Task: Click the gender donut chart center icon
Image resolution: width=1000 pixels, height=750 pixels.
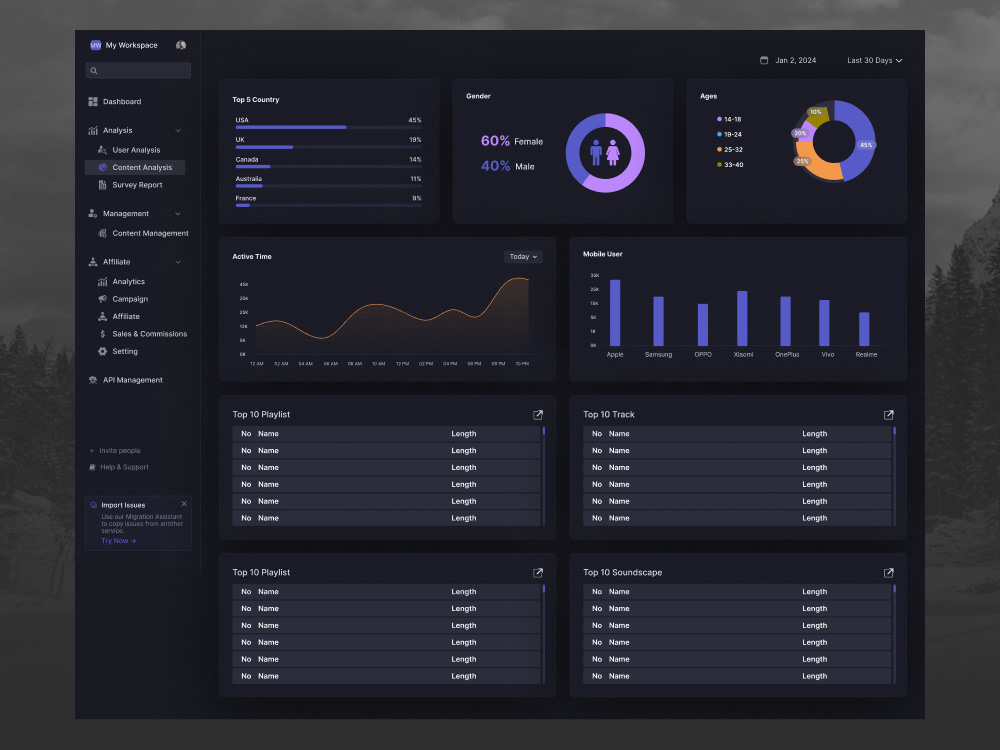Action: click(x=605, y=152)
